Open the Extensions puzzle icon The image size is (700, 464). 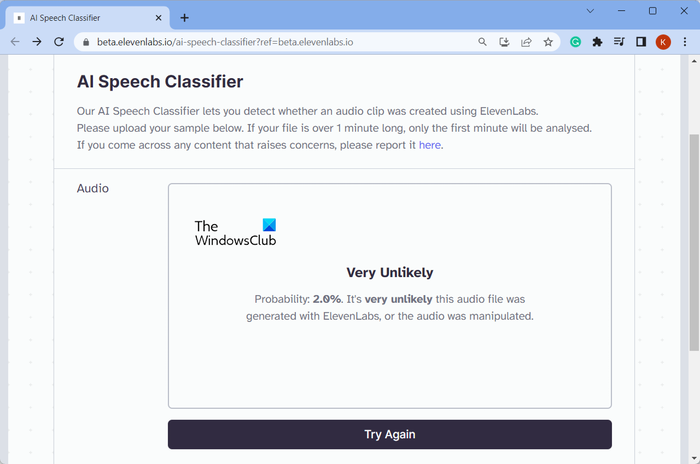click(x=598, y=42)
